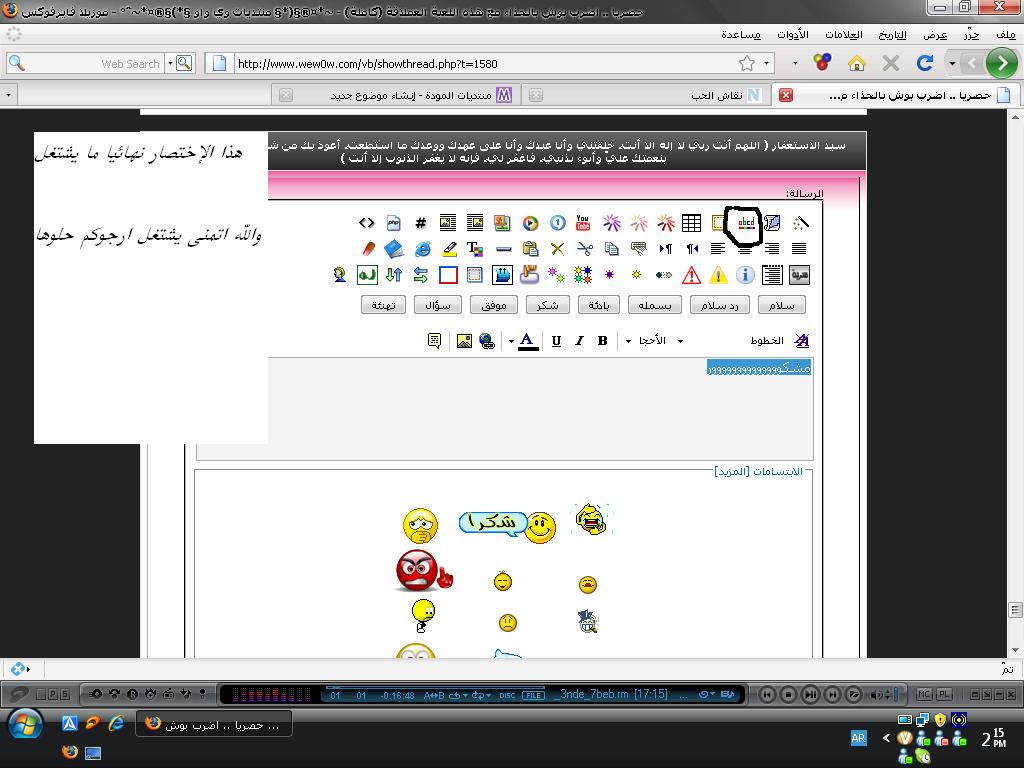Open the مساعدة menu in menu bar

pos(741,34)
